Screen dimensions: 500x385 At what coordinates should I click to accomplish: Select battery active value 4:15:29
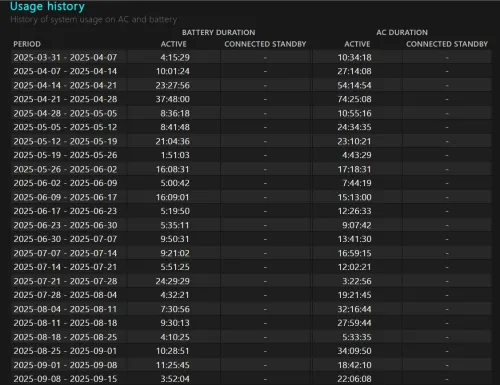pyautogui.click(x=175, y=57)
